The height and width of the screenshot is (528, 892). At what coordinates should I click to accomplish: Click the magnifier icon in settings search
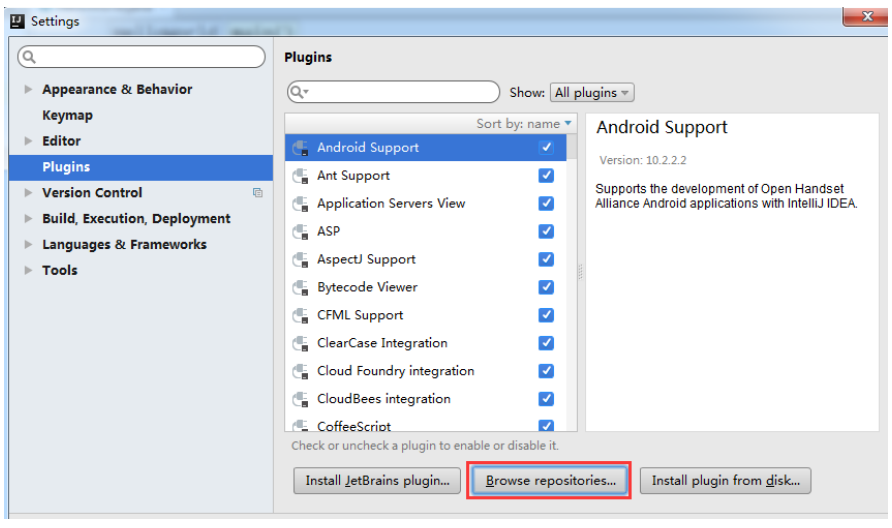coord(29,56)
